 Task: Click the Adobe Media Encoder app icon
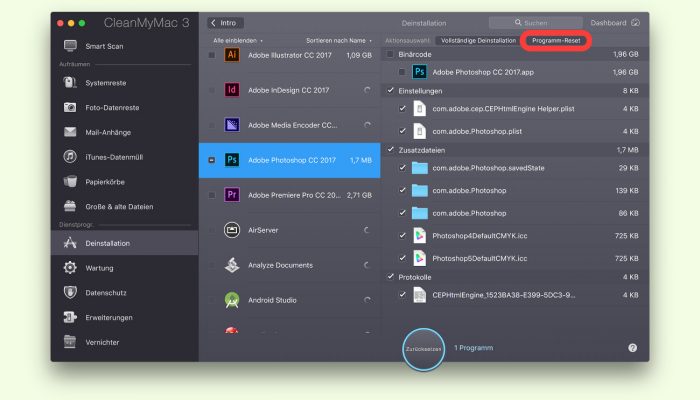coord(232,125)
